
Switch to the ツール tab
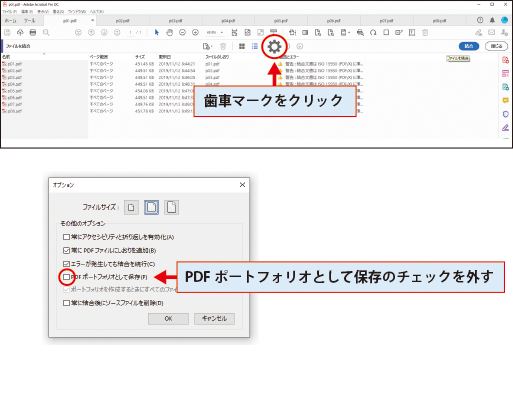tap(29, 21)
